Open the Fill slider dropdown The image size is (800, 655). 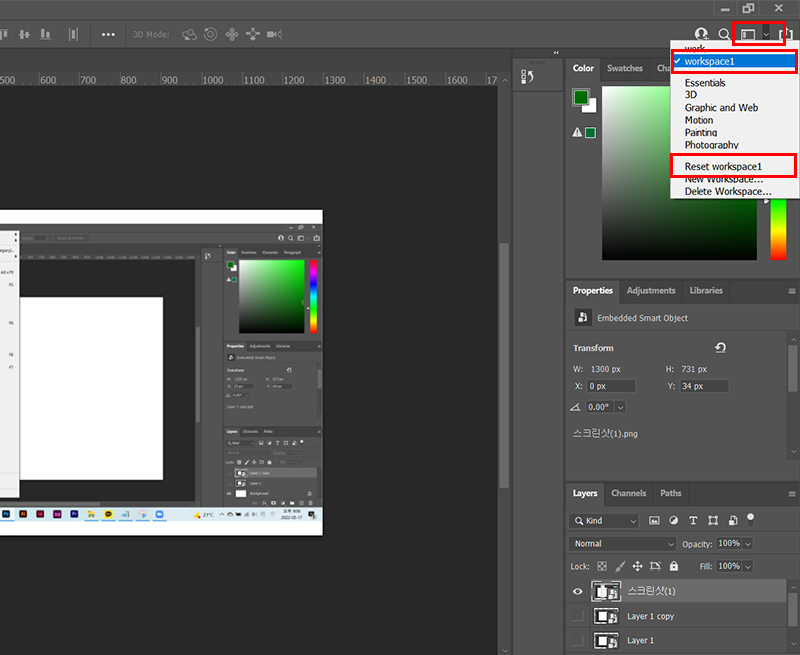pyautogui.click(x=747, y=566)
